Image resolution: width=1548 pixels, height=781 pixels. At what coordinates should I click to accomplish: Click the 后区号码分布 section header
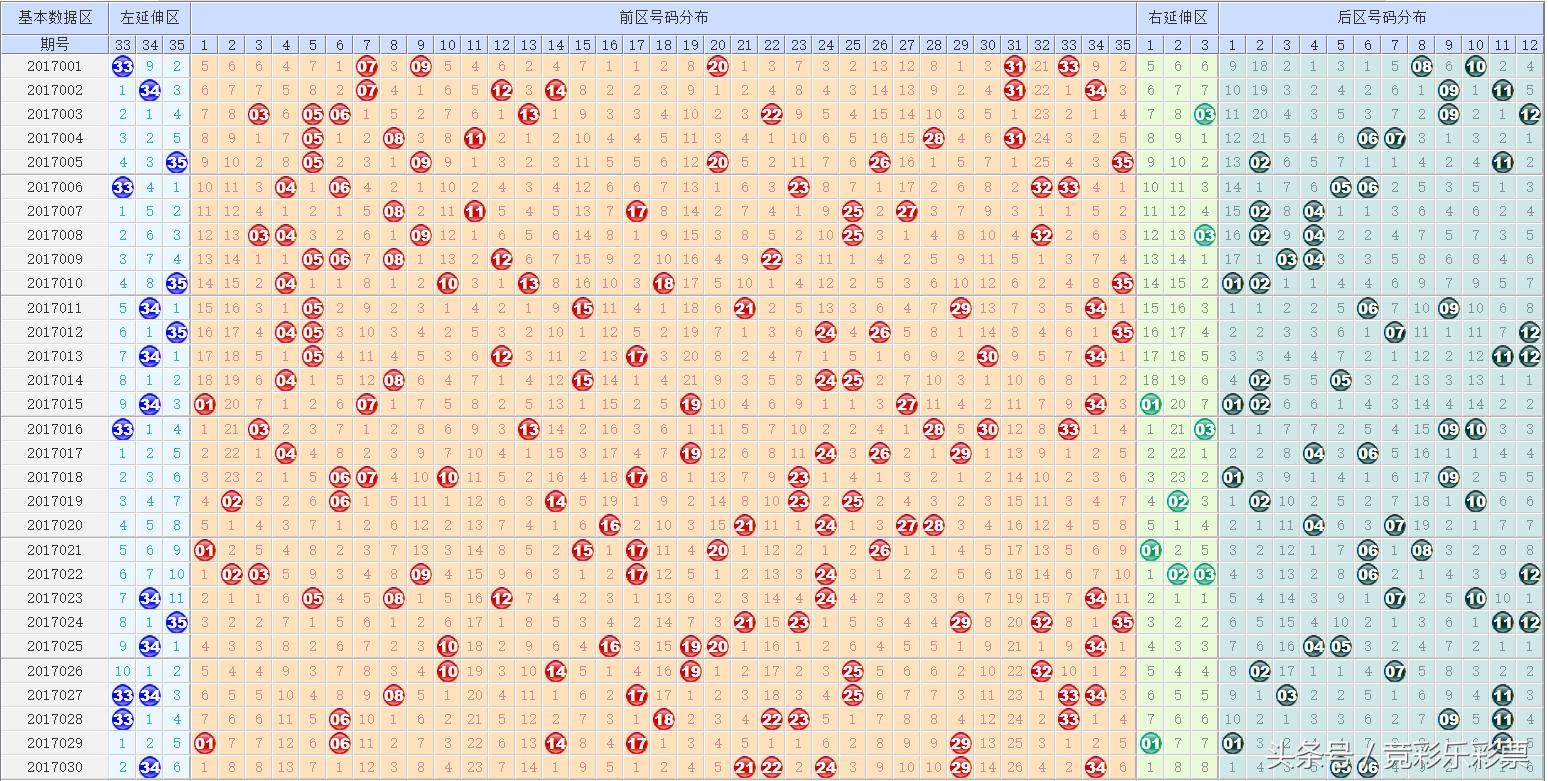[x=1381, y=17]
